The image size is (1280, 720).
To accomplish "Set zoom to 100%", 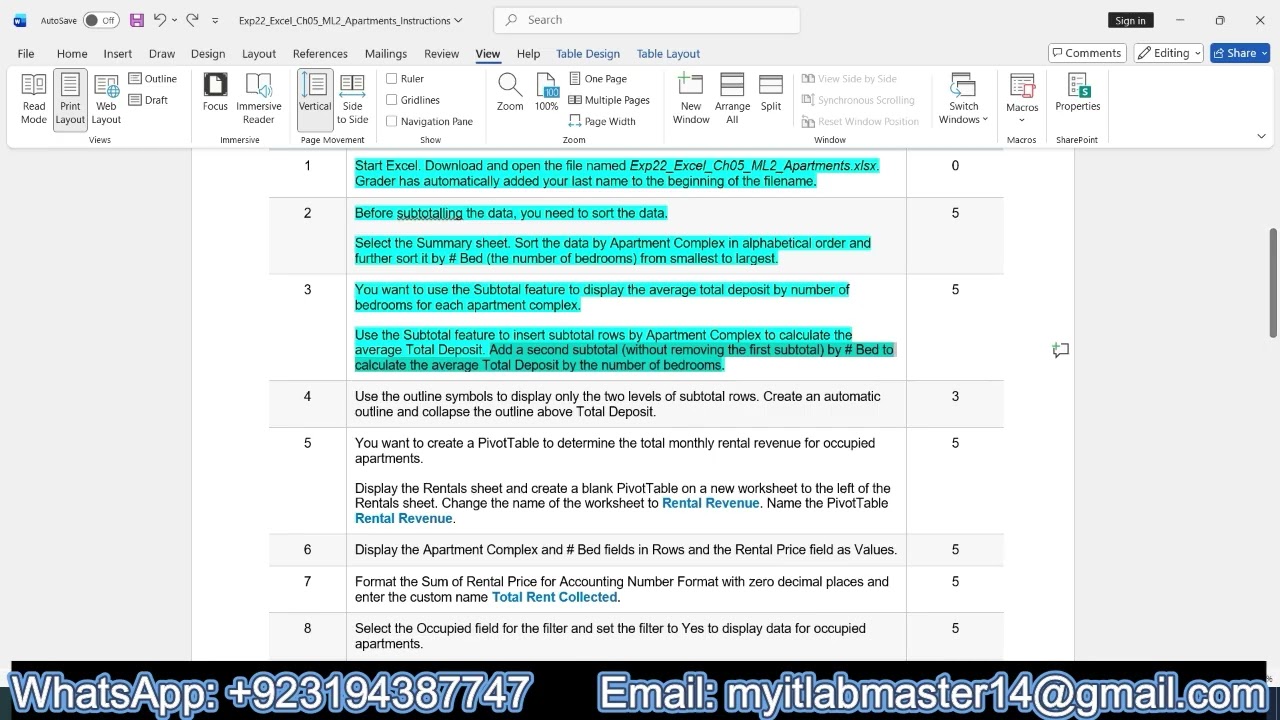I will click(547, 92).
